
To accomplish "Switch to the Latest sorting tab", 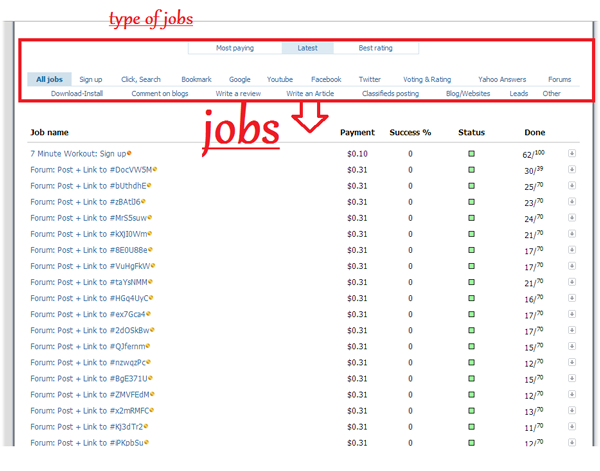I will [307, 48].
